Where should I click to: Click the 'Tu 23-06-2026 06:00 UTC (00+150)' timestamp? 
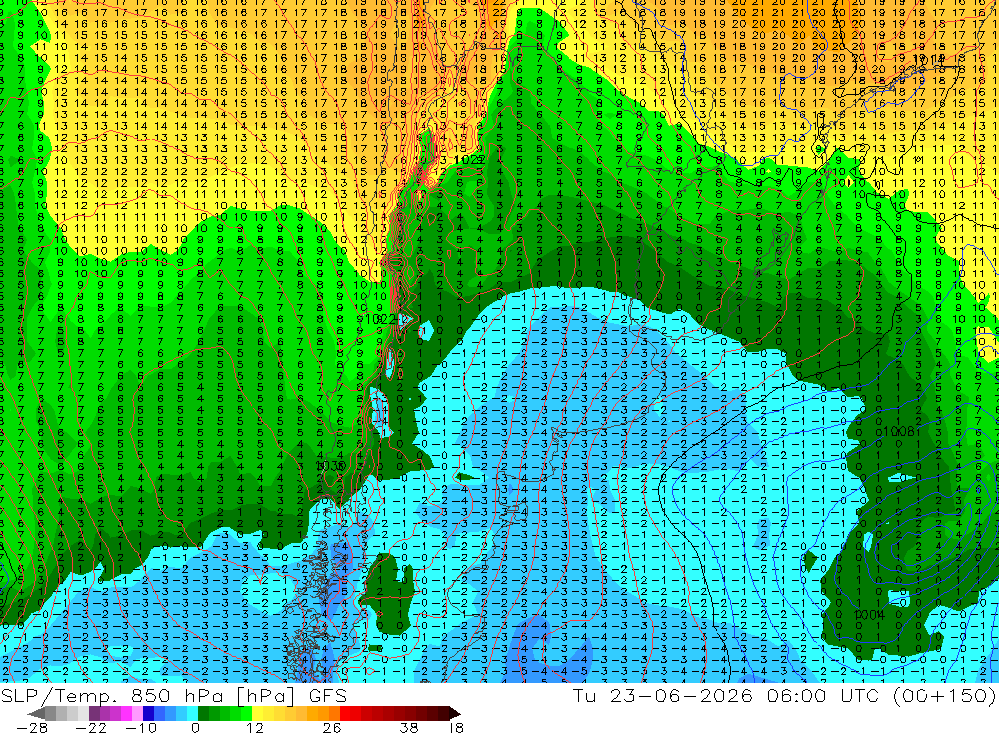pos(784,695)
